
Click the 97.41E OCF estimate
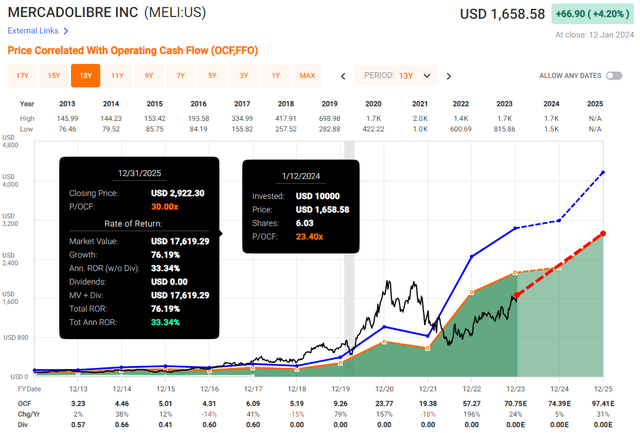tap(603, 404)
